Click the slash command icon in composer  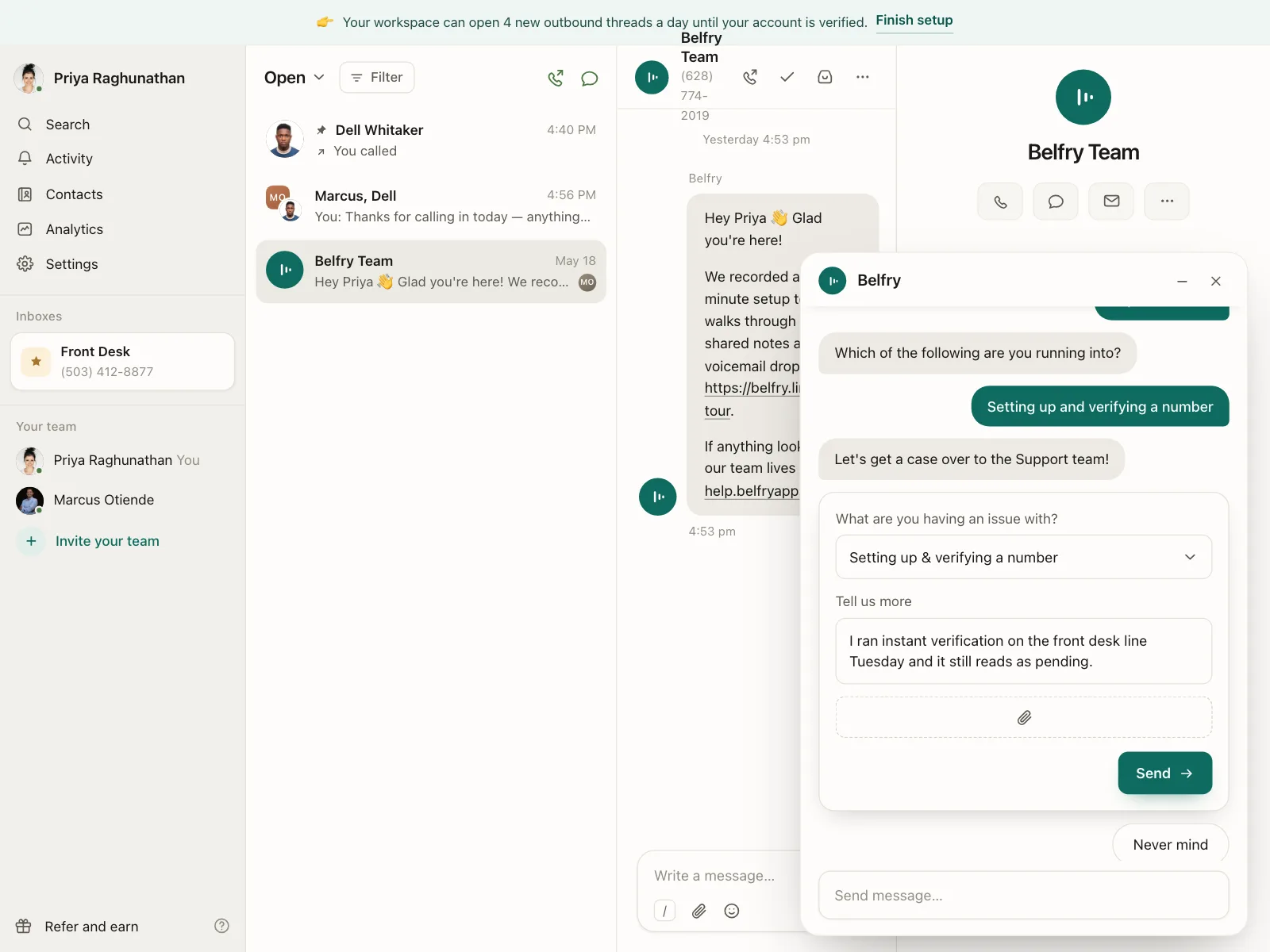tap(665, 911)
